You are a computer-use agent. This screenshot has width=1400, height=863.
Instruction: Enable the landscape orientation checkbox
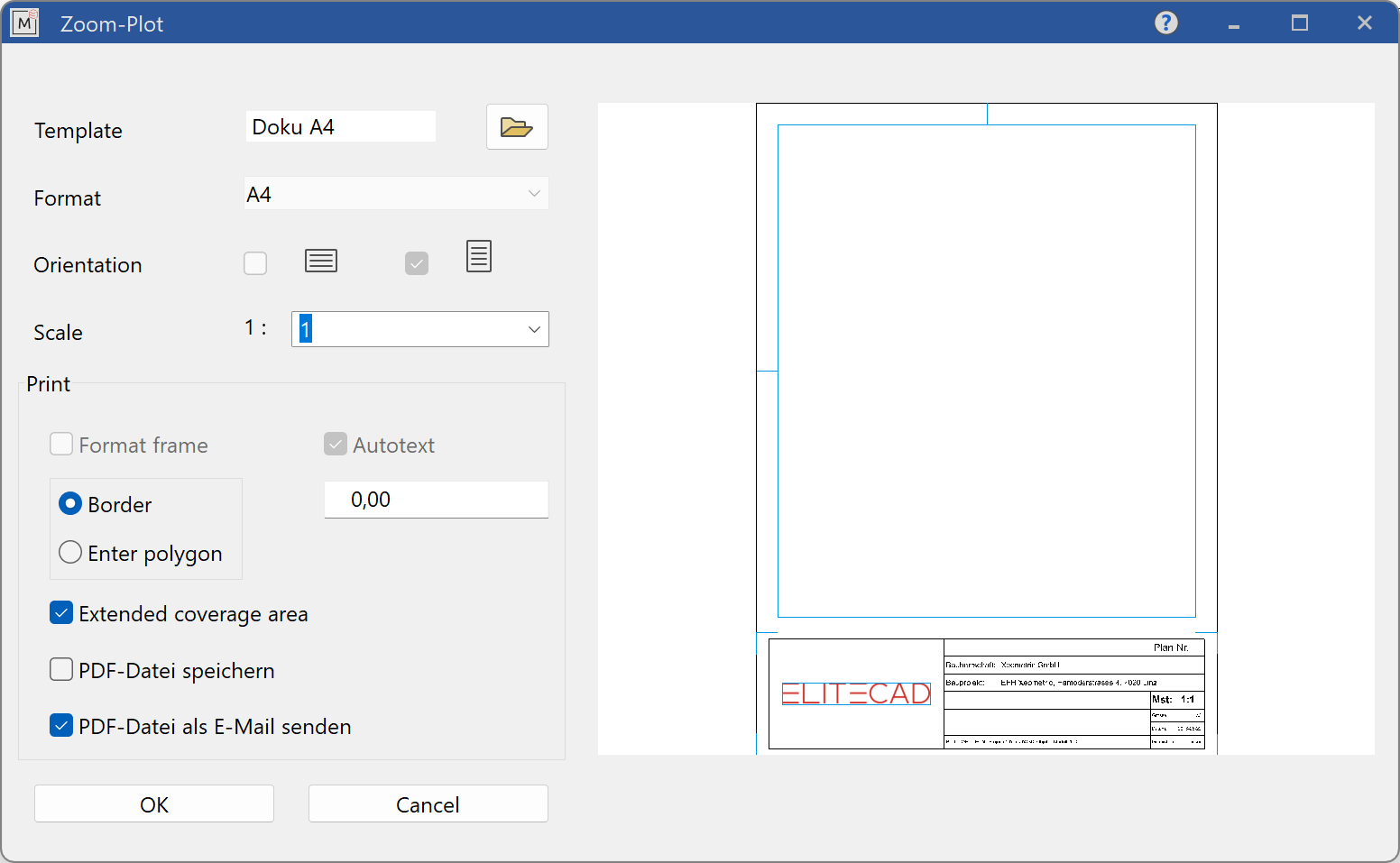tap(255, 263)
